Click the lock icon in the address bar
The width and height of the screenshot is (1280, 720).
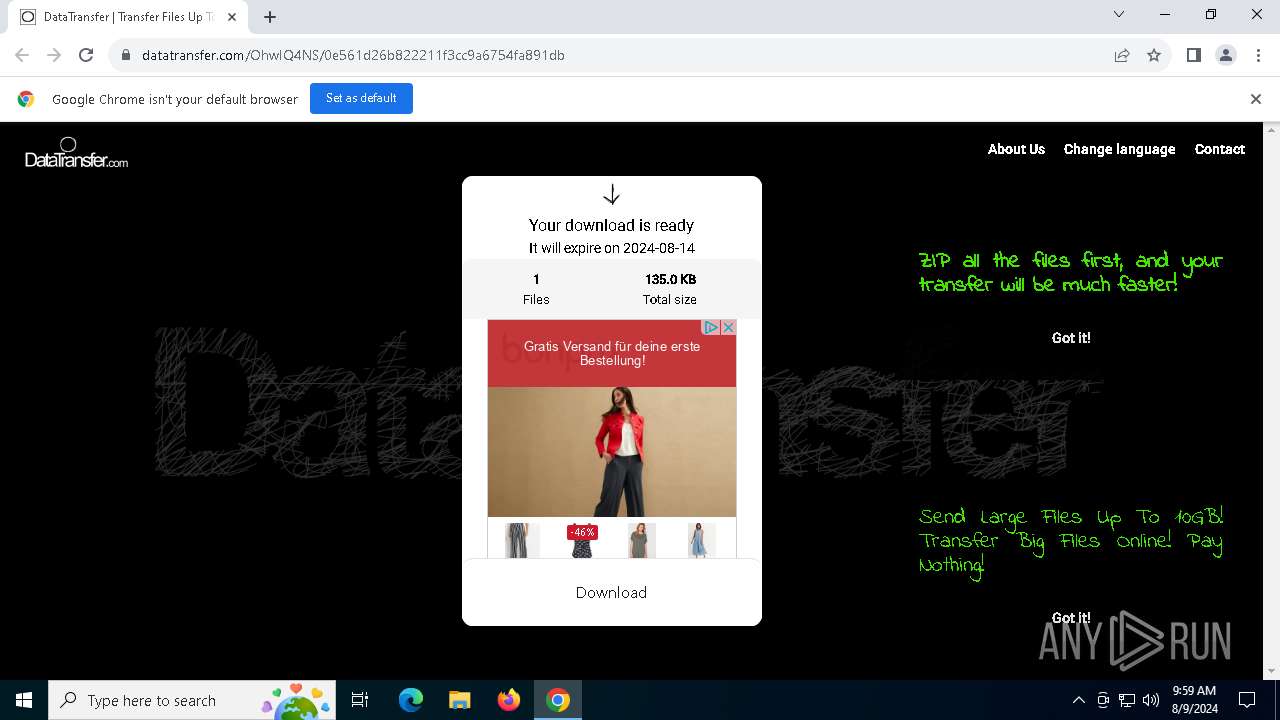[126, 55]
